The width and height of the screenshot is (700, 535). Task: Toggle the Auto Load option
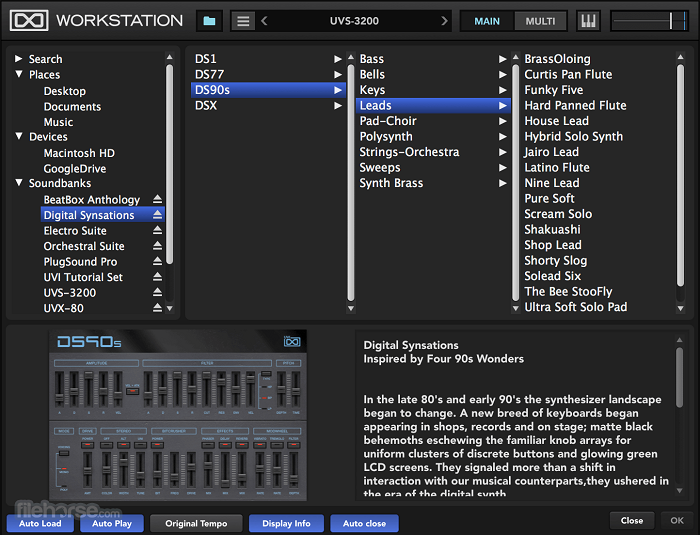(x=39, y=523)
